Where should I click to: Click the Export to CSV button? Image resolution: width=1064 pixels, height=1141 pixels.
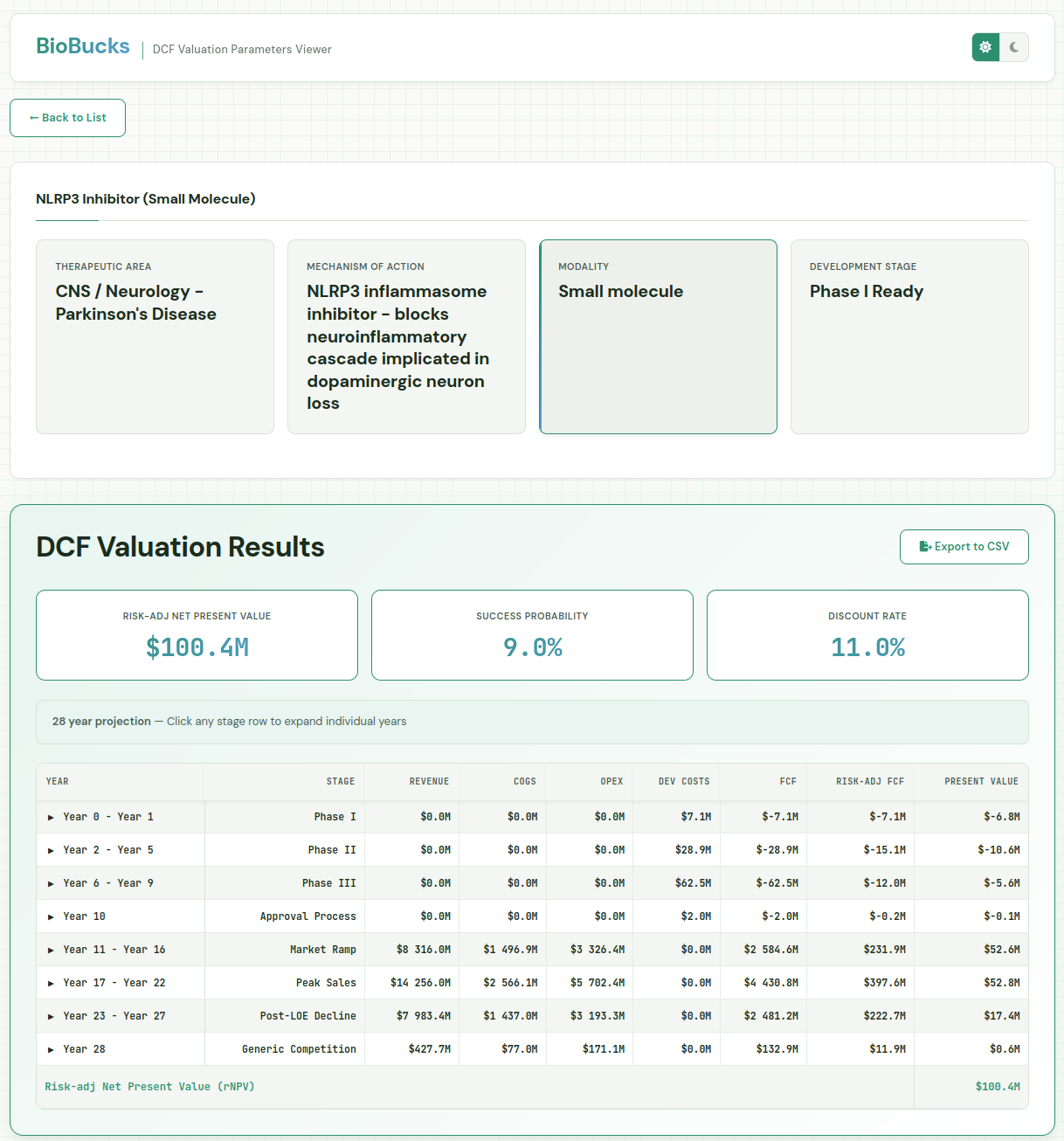click(964, 546)
